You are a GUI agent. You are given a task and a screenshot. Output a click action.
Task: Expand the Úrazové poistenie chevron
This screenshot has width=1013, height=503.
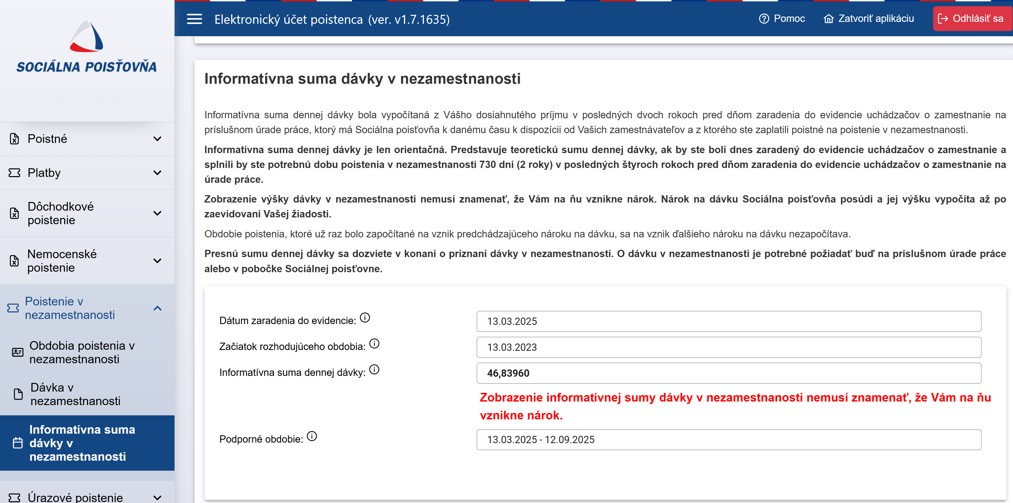(x=157, y=497)
